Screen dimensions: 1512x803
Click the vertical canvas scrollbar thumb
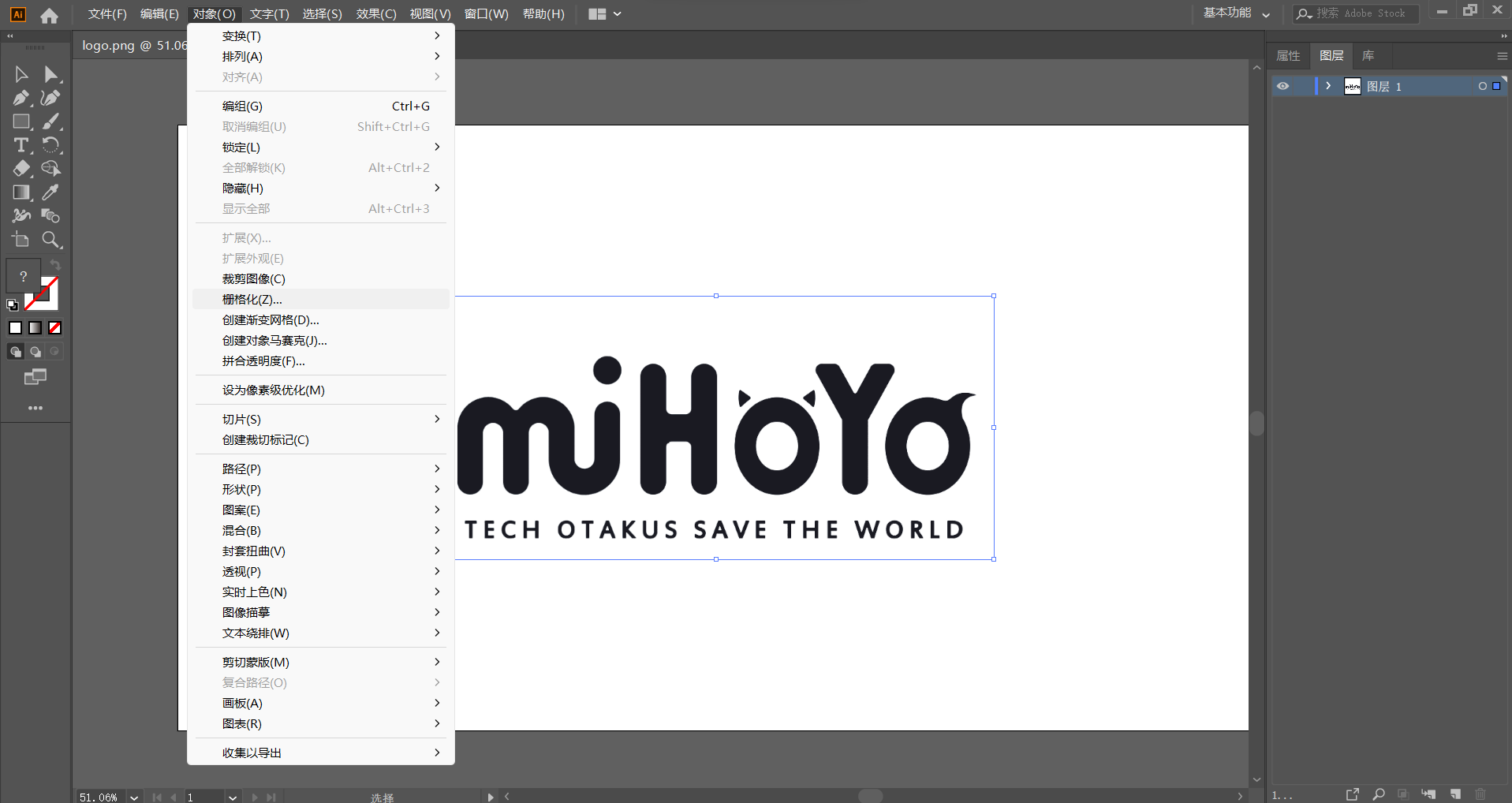tap(1257, 424)
